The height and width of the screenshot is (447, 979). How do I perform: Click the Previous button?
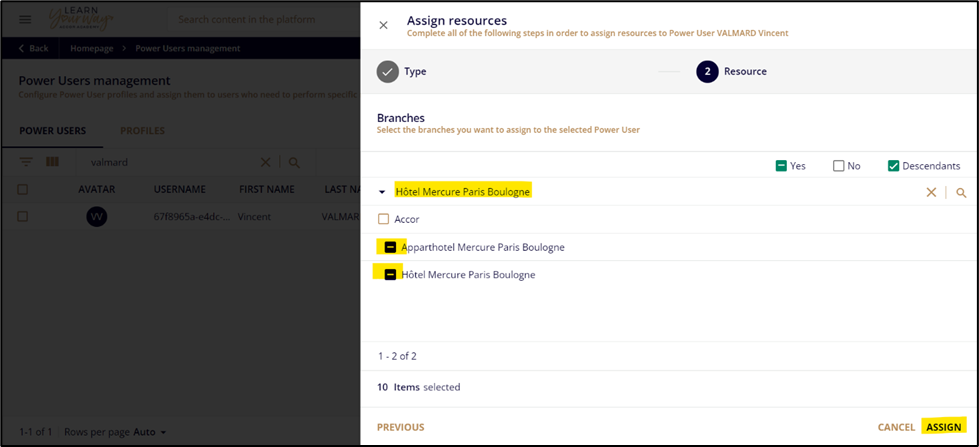(x=400, y=428)
